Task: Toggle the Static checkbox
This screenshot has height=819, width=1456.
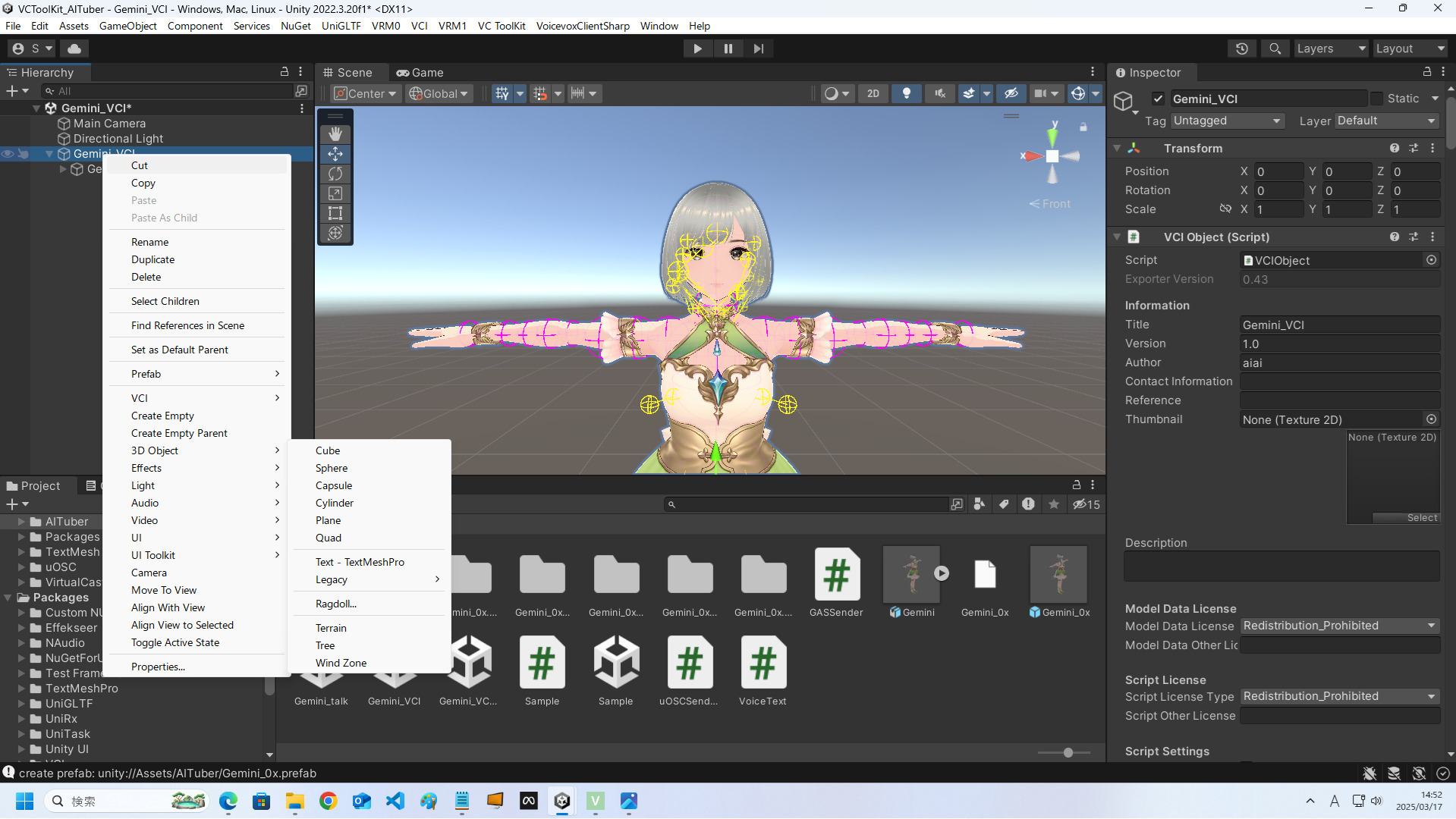Action: point(1376,99)
